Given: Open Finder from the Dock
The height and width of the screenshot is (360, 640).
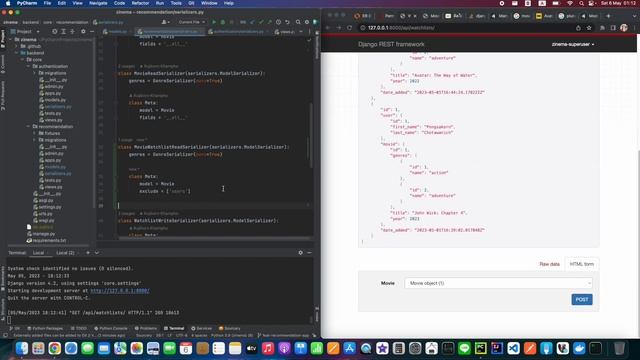Looking at the screenshot, I should pos(22,348).
